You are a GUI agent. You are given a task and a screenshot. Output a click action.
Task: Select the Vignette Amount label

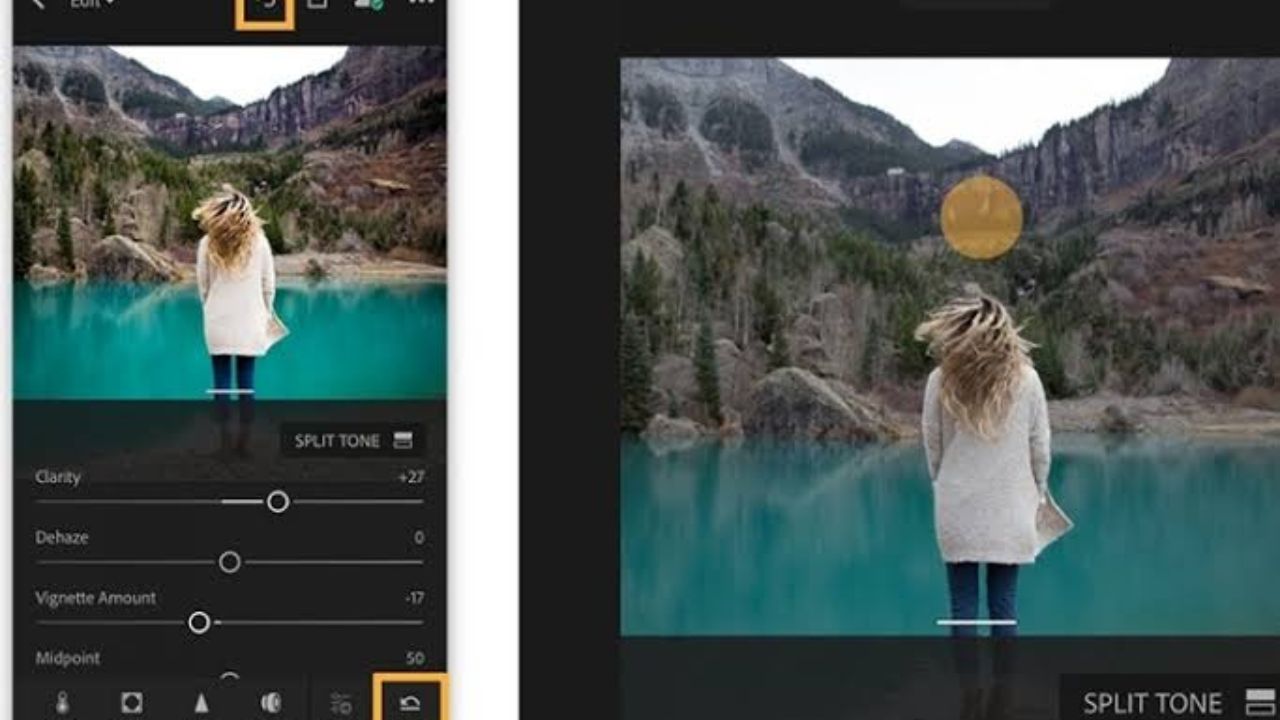pos(96,598)
